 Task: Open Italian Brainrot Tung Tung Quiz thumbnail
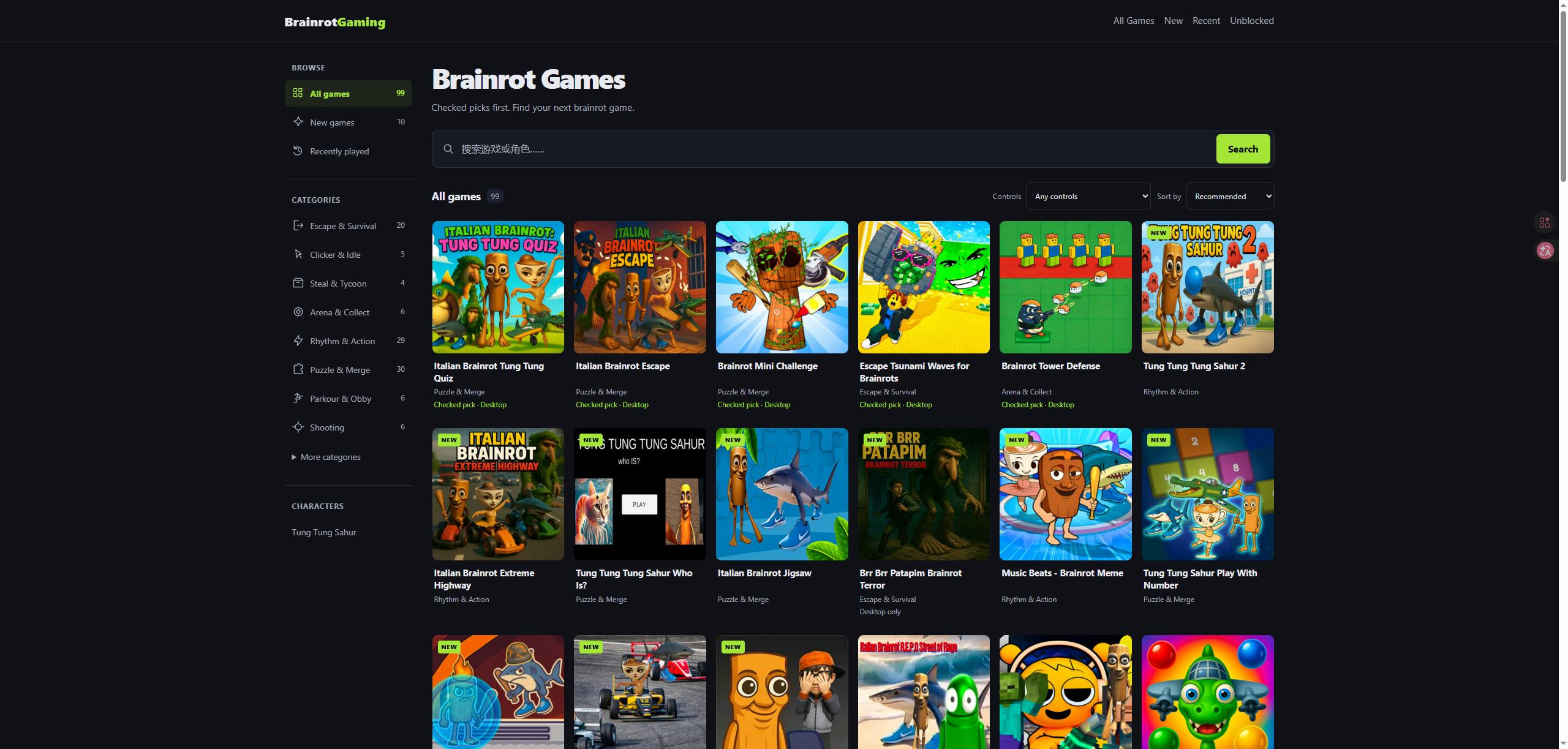click(x=498, y=287)
